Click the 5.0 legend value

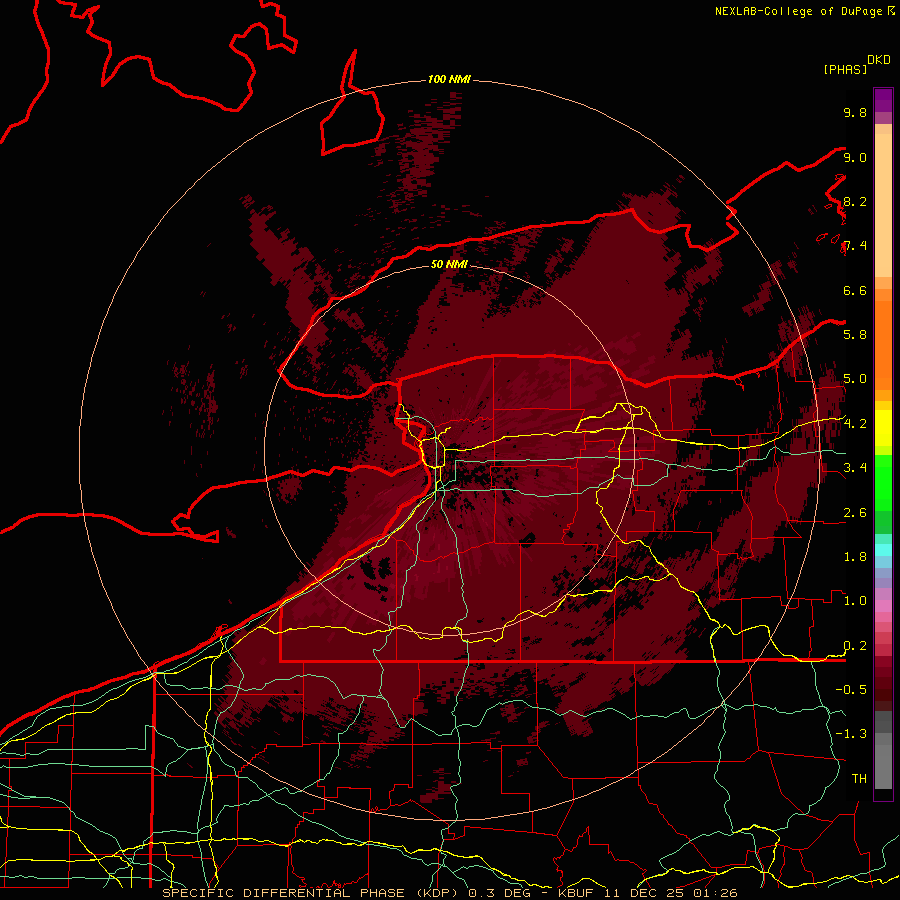855,379
